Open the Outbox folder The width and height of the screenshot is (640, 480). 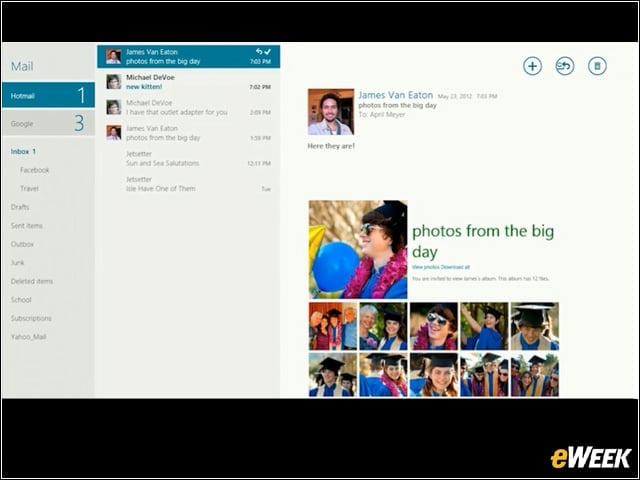[22, 244]
